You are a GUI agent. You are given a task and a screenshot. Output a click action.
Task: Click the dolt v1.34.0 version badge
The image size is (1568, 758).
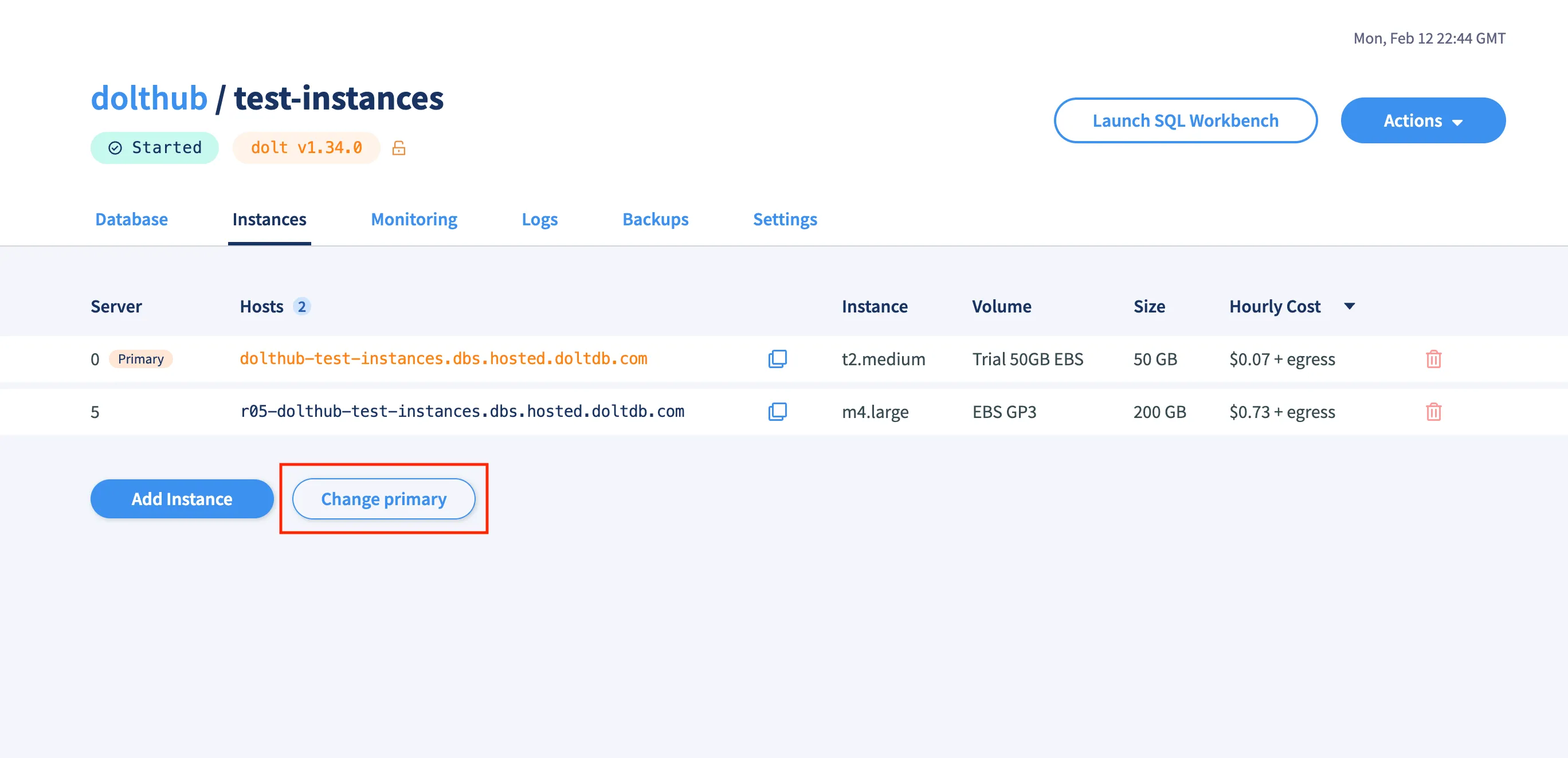pos(306,148)
